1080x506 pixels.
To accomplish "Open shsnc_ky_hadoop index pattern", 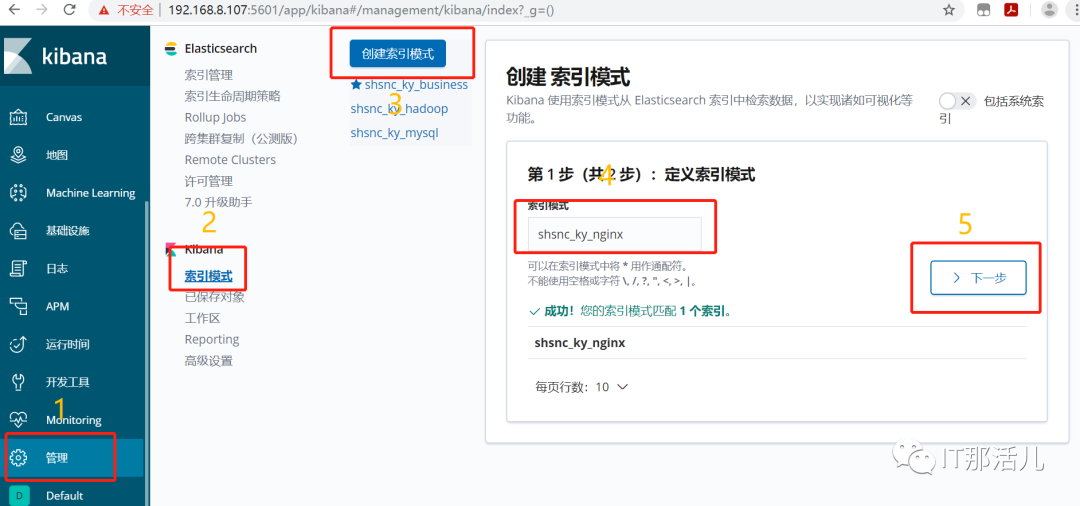I will coord(399,109).
